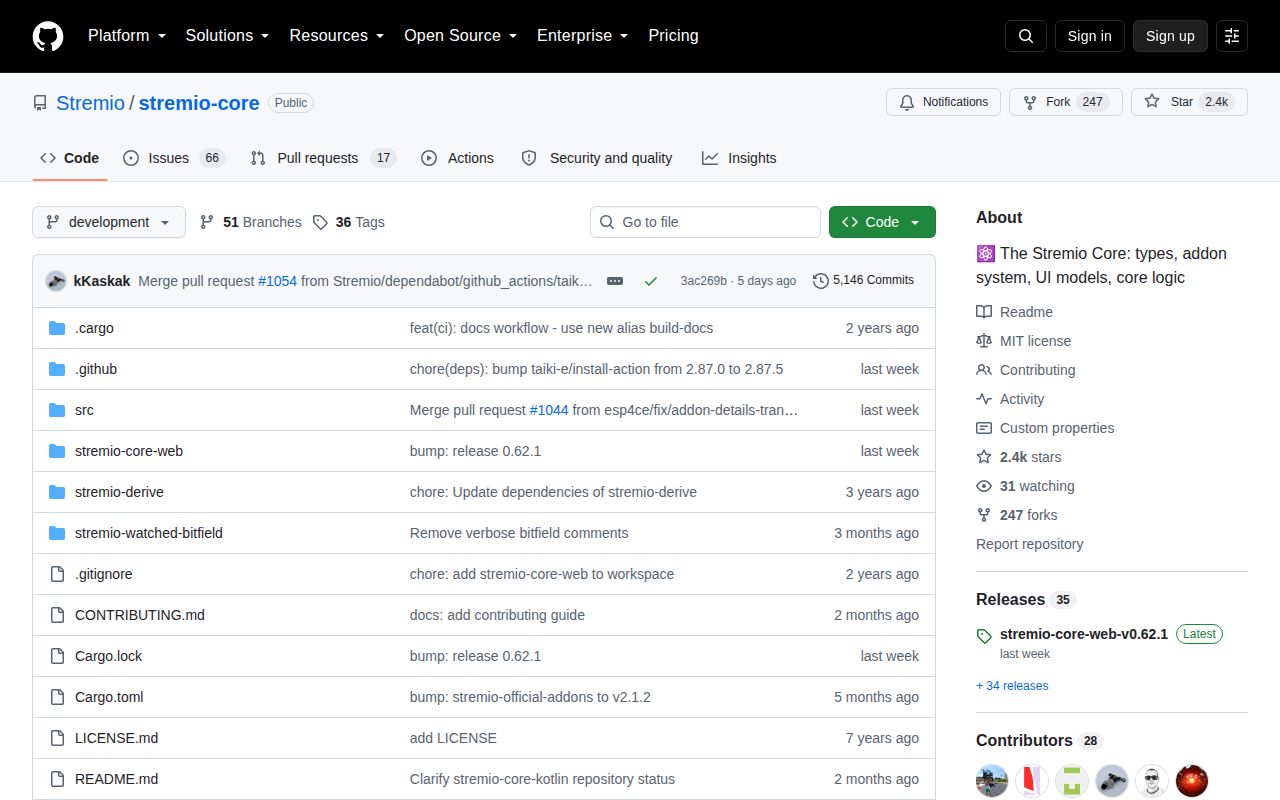Click the tag icon next to 36 Tags
Image resolution: width=1280 pixels, height=800 pixels.
coord(320,222)
